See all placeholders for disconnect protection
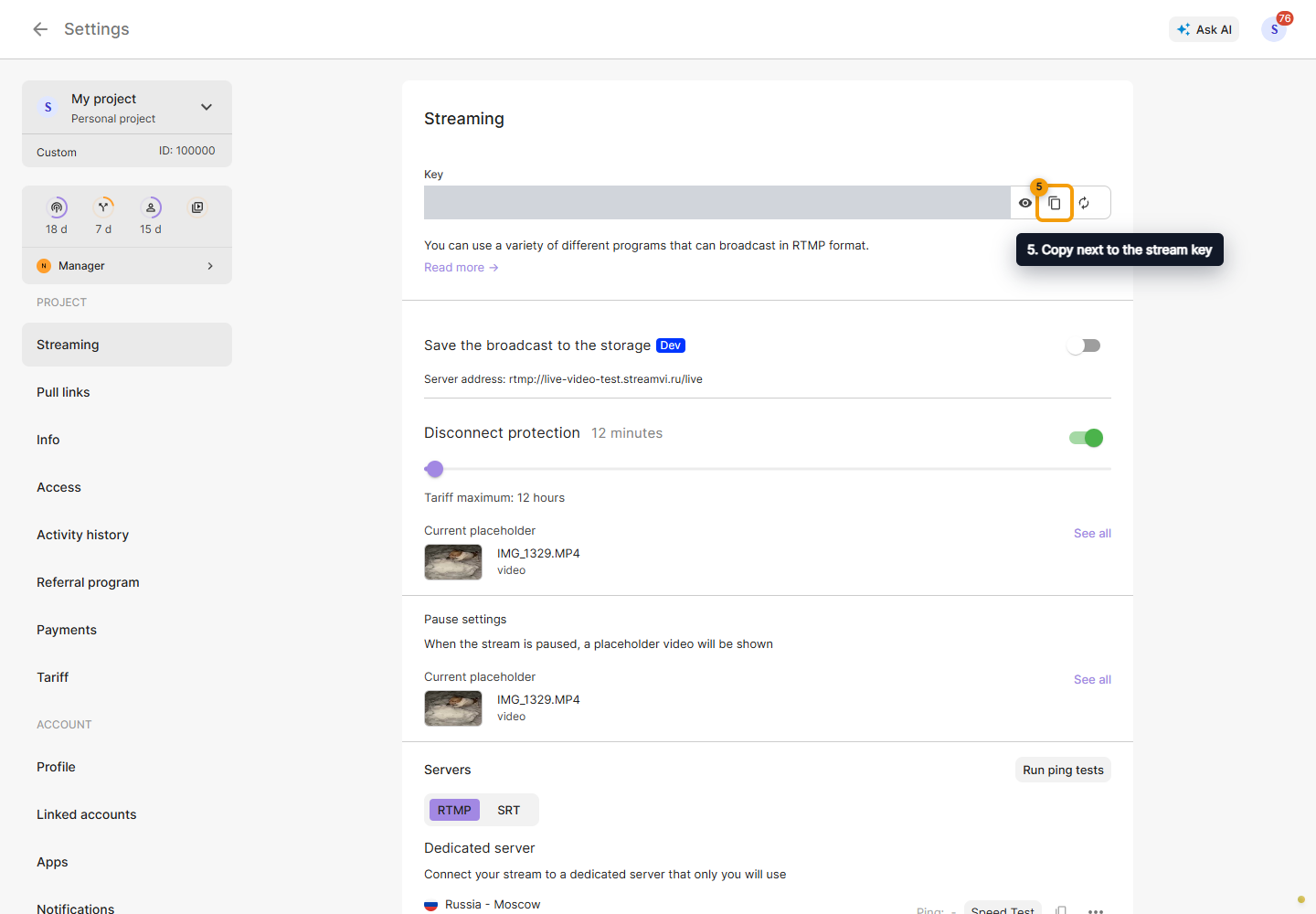This screenshot has width=1316, height=914. point(1092,533)
